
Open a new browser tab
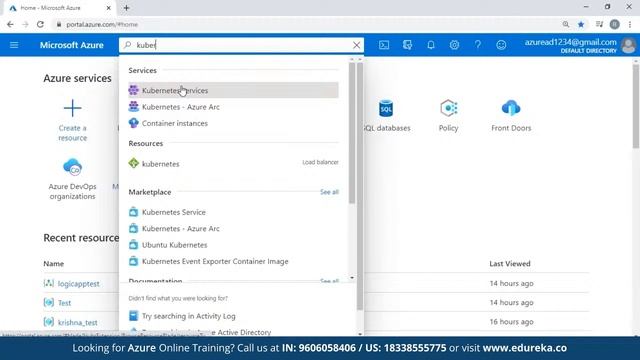[127, 8]
